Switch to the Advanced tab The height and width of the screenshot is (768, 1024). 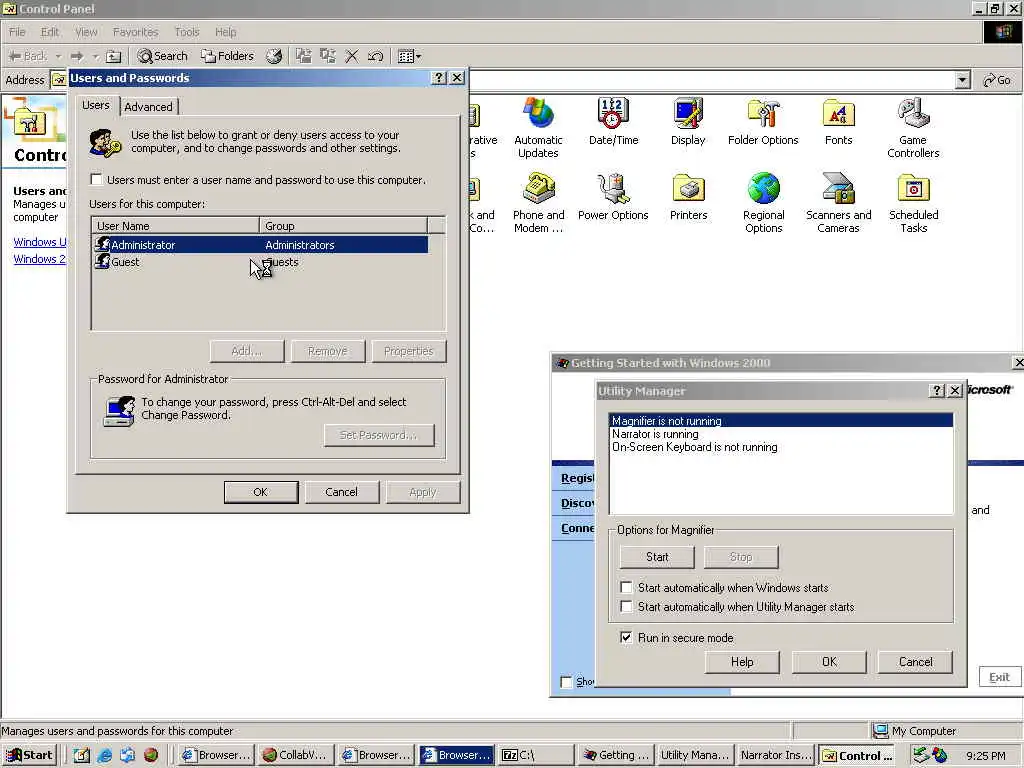pos(148,107)
